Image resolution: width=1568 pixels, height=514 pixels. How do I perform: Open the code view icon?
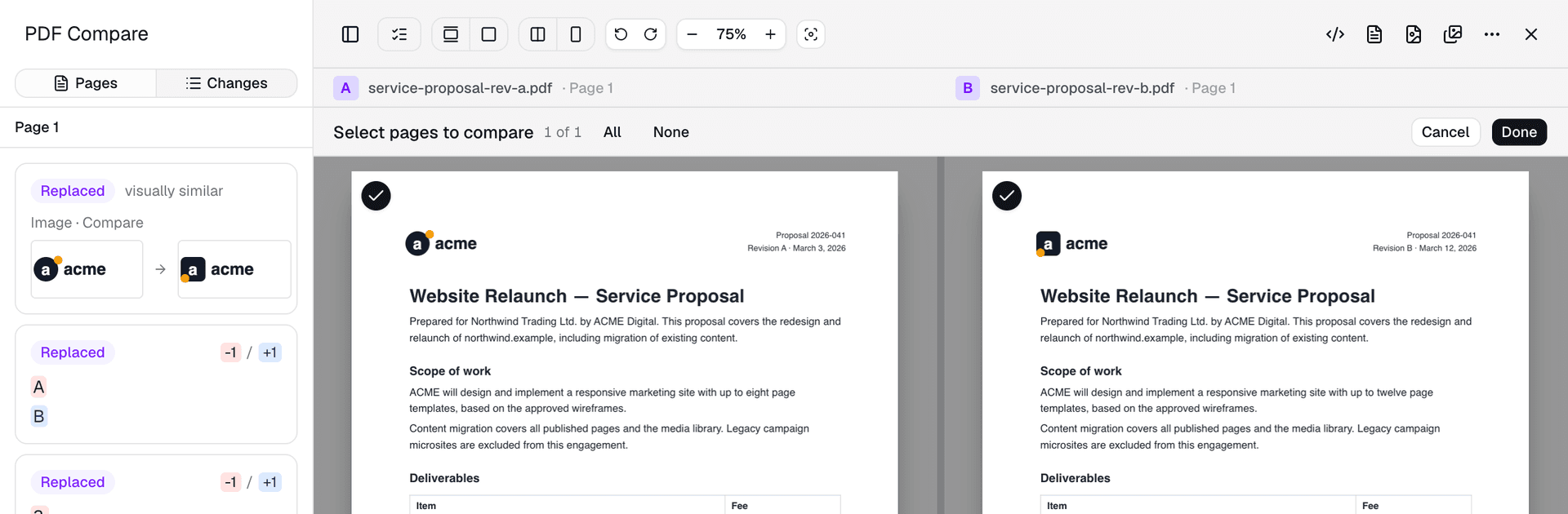click(1335, 34)
